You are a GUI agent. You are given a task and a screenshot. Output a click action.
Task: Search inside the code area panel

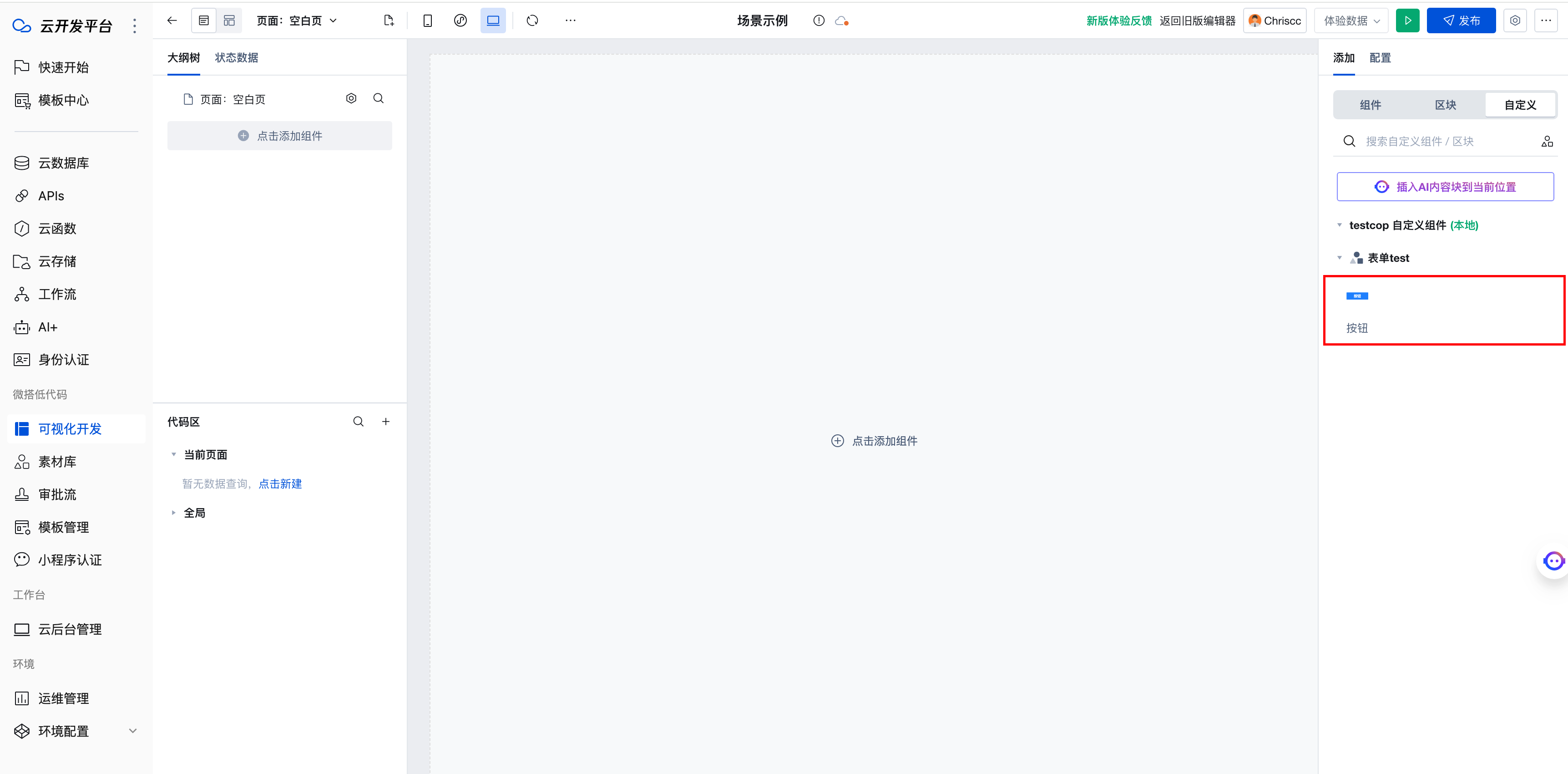(359, 422)
